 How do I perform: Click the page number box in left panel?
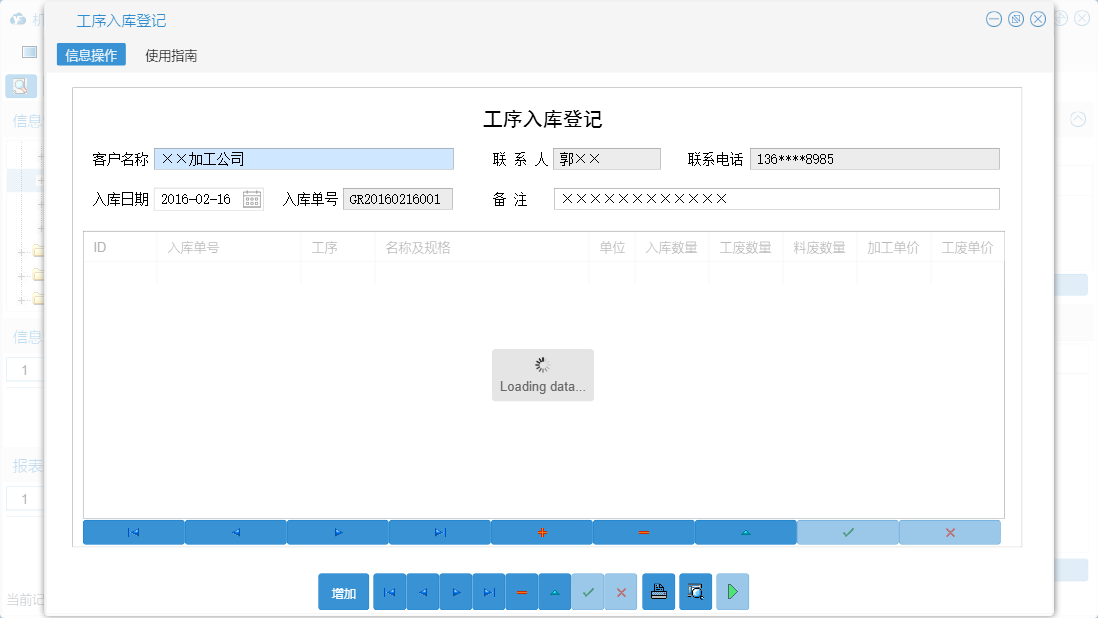tap(24, 369)
